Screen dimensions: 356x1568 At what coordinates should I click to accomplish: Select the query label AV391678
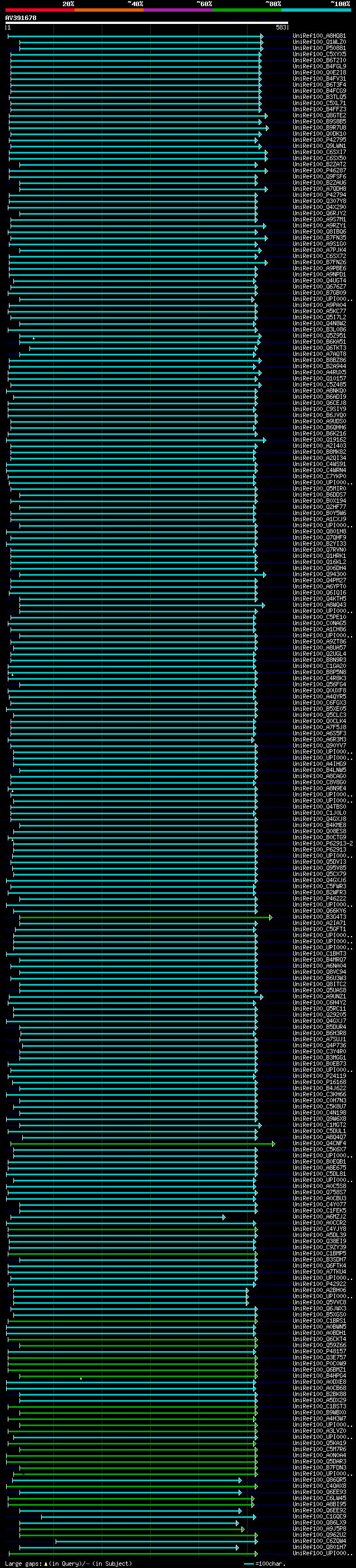coord(21,18)
